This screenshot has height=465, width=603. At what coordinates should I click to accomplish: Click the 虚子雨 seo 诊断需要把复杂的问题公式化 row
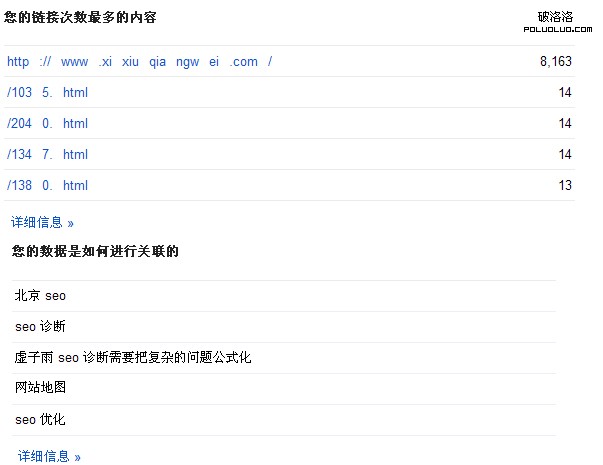tap(133, 358)
